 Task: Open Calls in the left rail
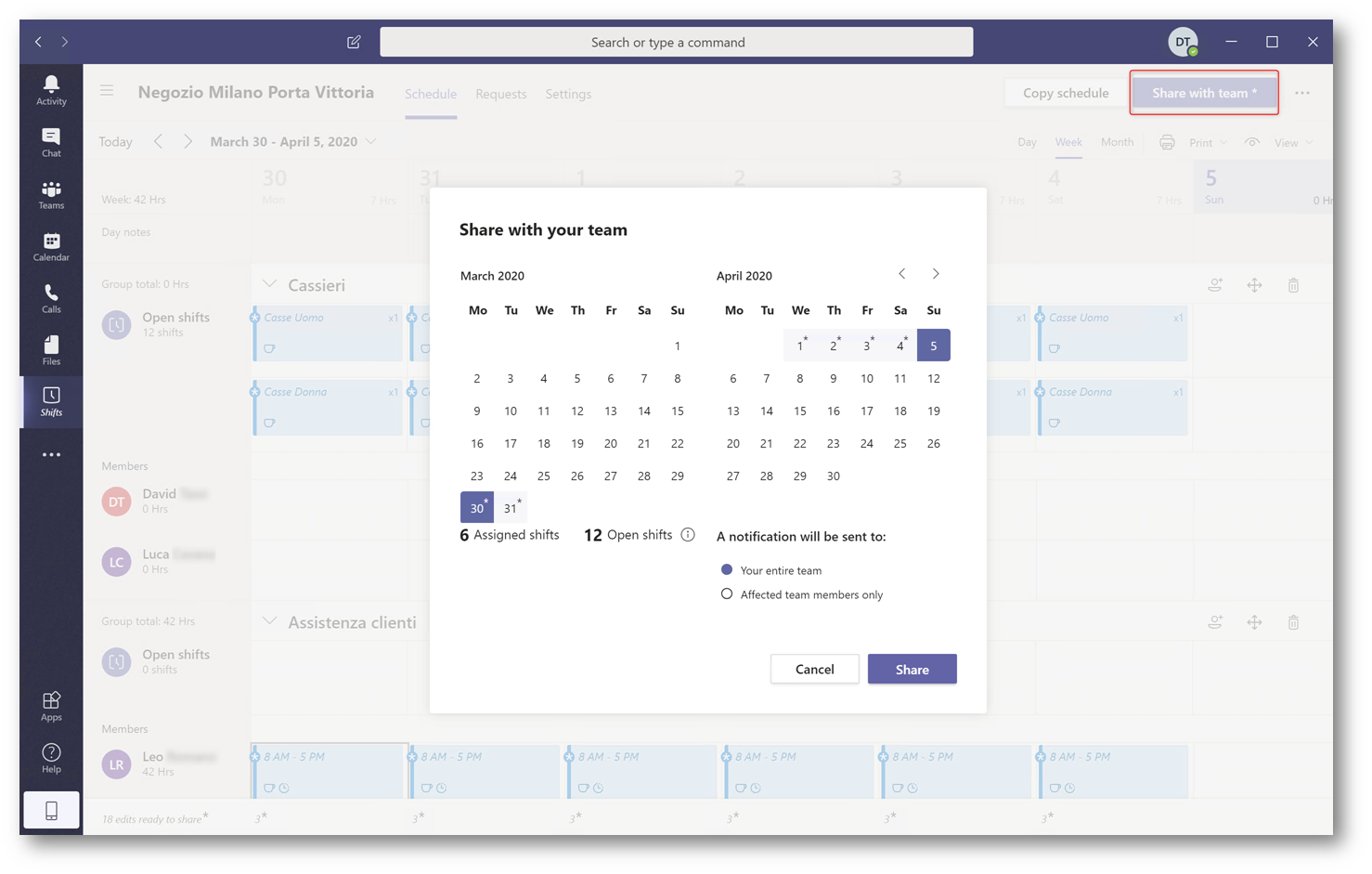point(51,298)
